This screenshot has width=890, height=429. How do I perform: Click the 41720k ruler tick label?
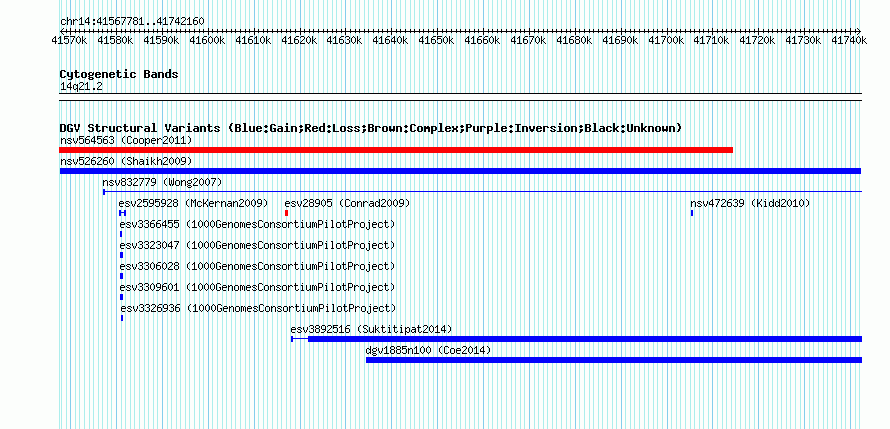[x=758, y=40]
